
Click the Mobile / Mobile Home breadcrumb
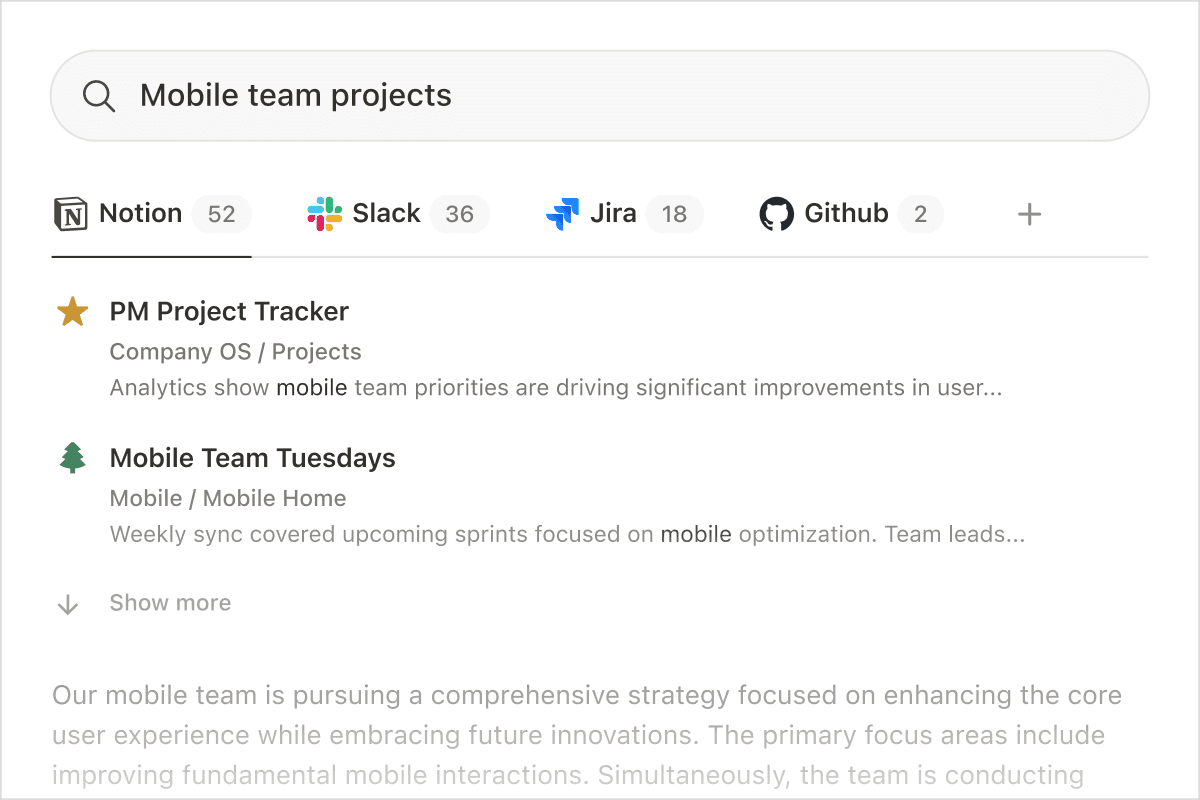coord(228,498)
